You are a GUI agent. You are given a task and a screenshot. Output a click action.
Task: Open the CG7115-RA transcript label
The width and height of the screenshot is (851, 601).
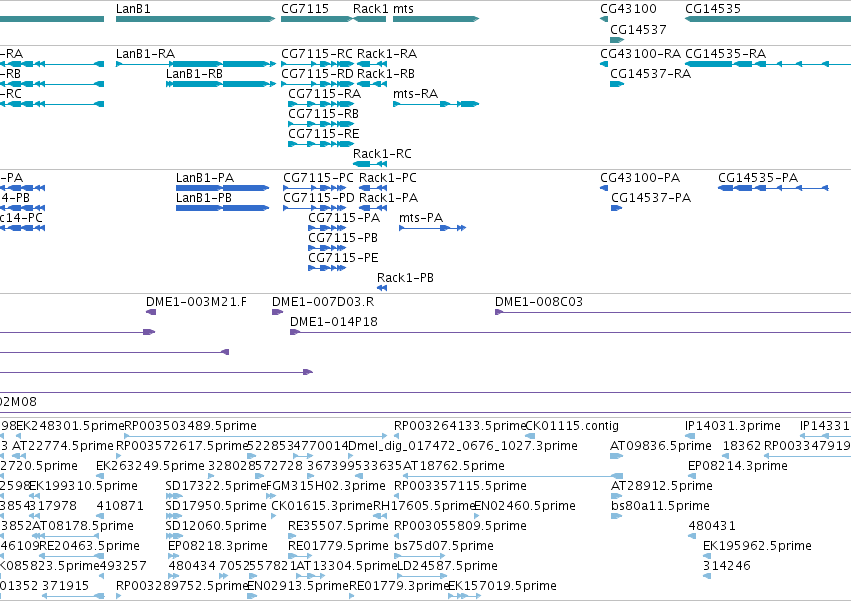click(x=325, y=94)
